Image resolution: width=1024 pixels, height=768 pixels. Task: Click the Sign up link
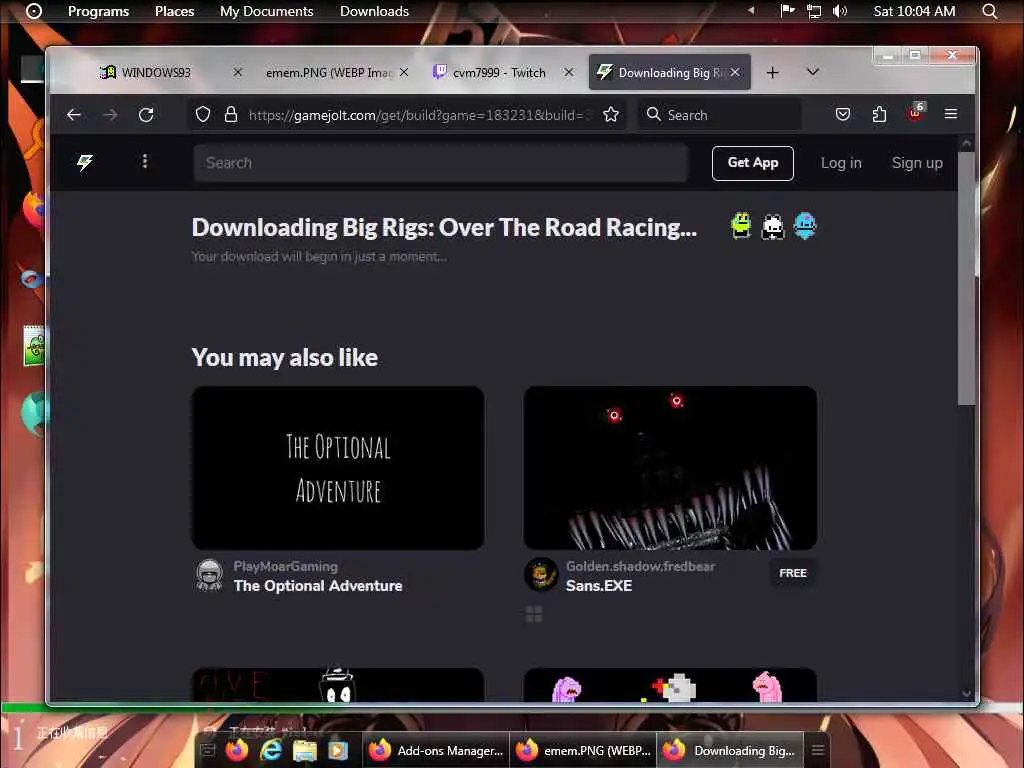917,163
